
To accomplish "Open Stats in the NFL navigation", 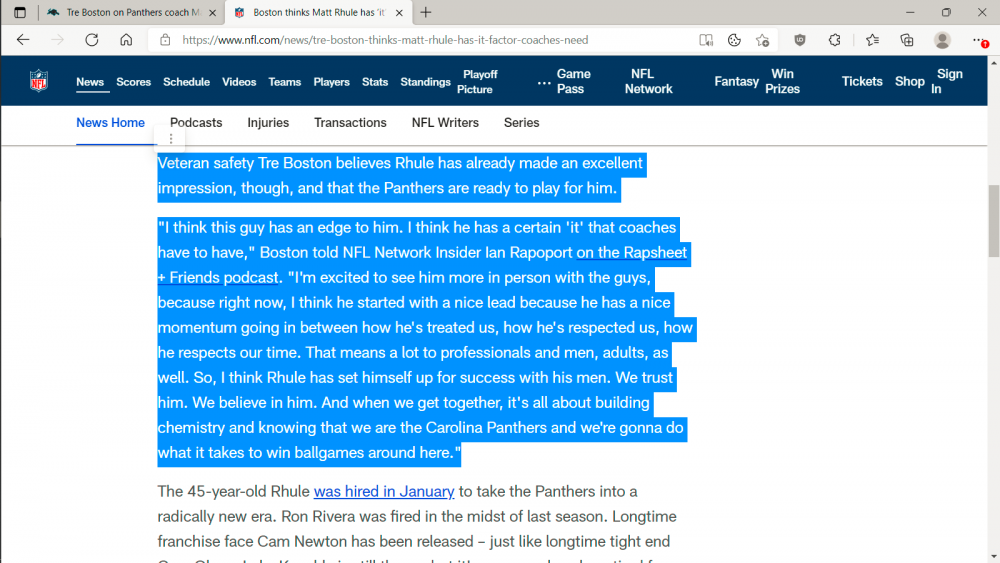I will (375, 82).
